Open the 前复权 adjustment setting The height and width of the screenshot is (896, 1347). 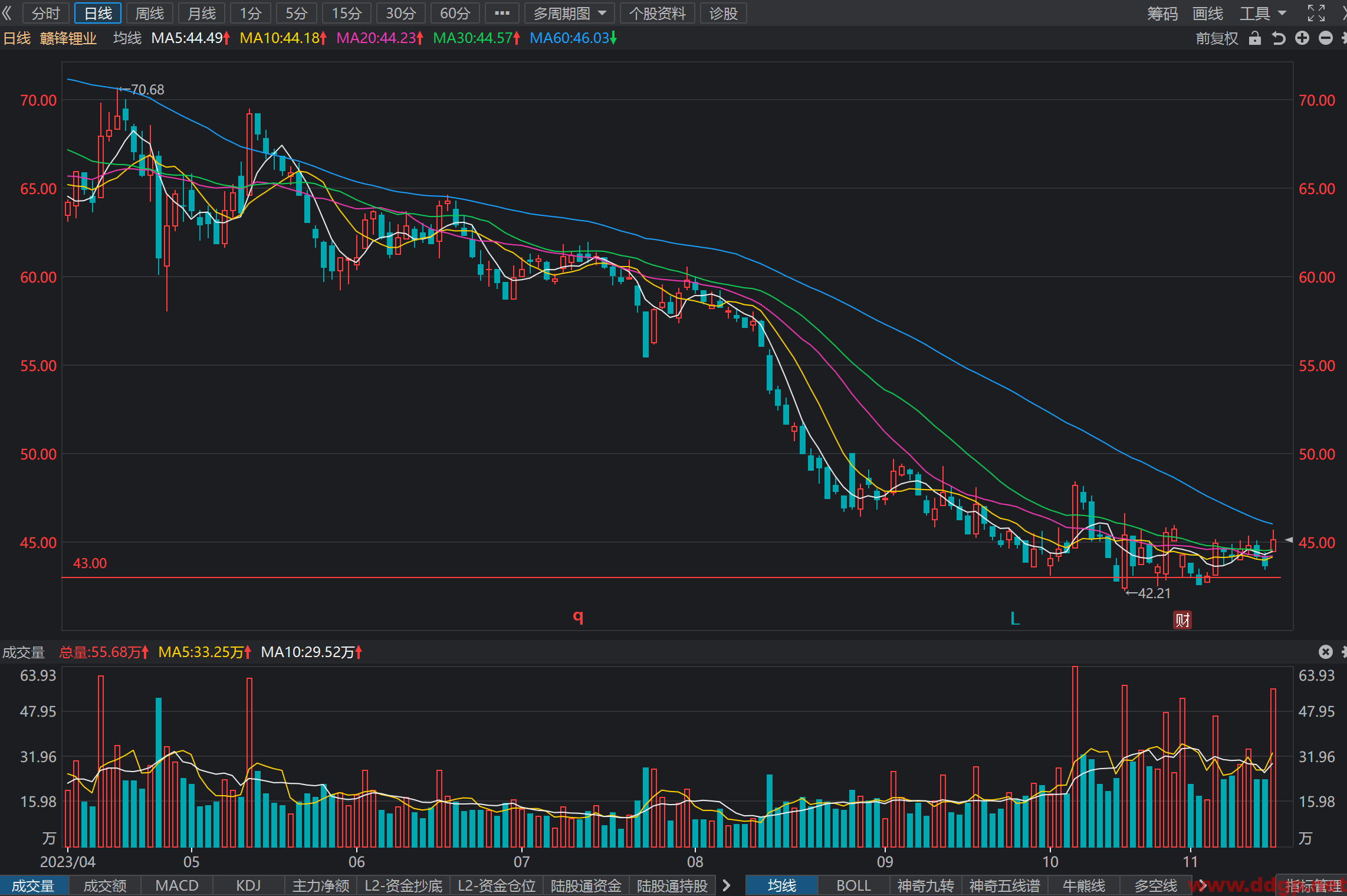click(1217, 38)
